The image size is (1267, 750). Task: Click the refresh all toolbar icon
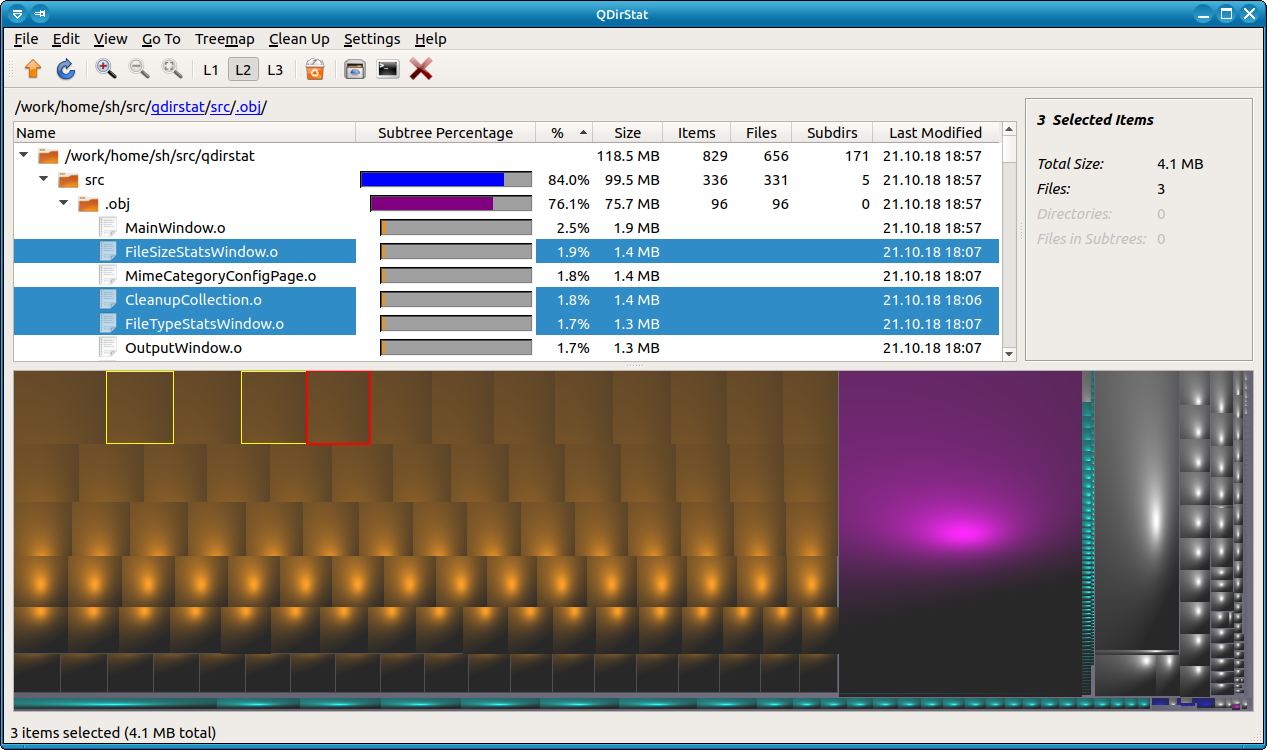(66, 69)
